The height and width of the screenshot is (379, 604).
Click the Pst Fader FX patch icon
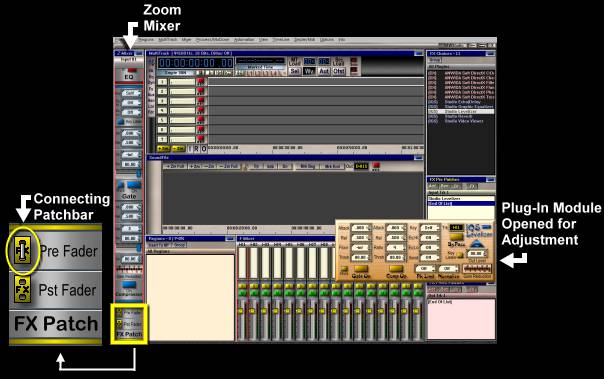tap(22, 289)
